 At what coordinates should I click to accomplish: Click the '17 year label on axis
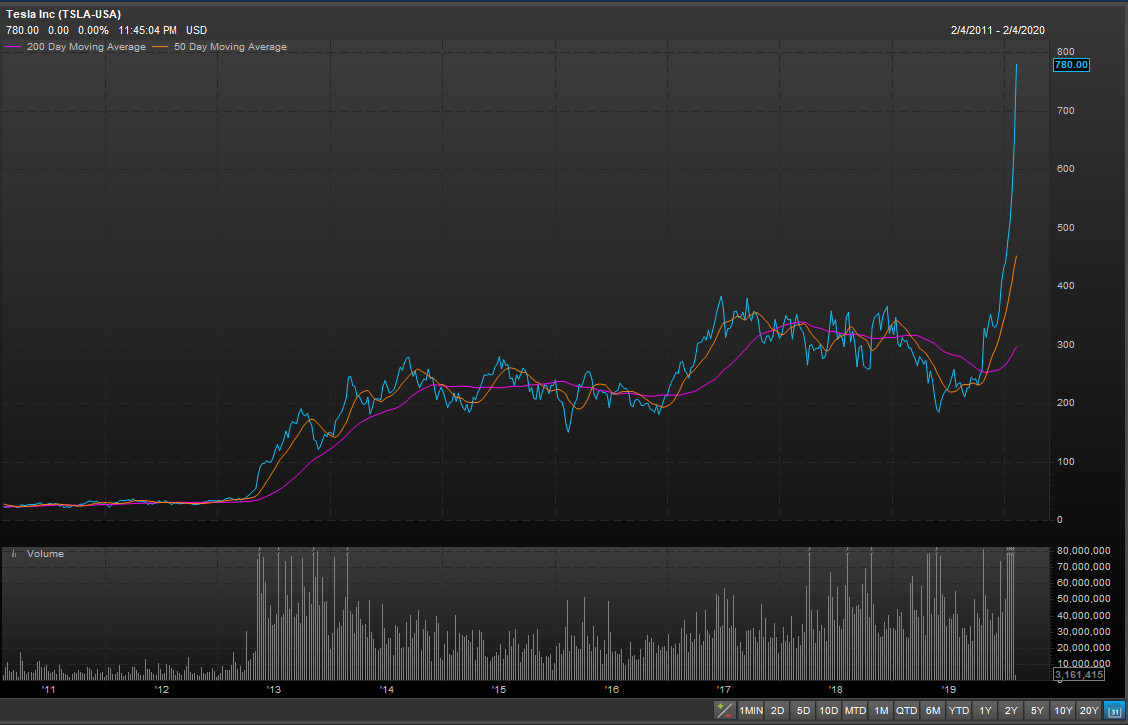click(x=724, y=690)
